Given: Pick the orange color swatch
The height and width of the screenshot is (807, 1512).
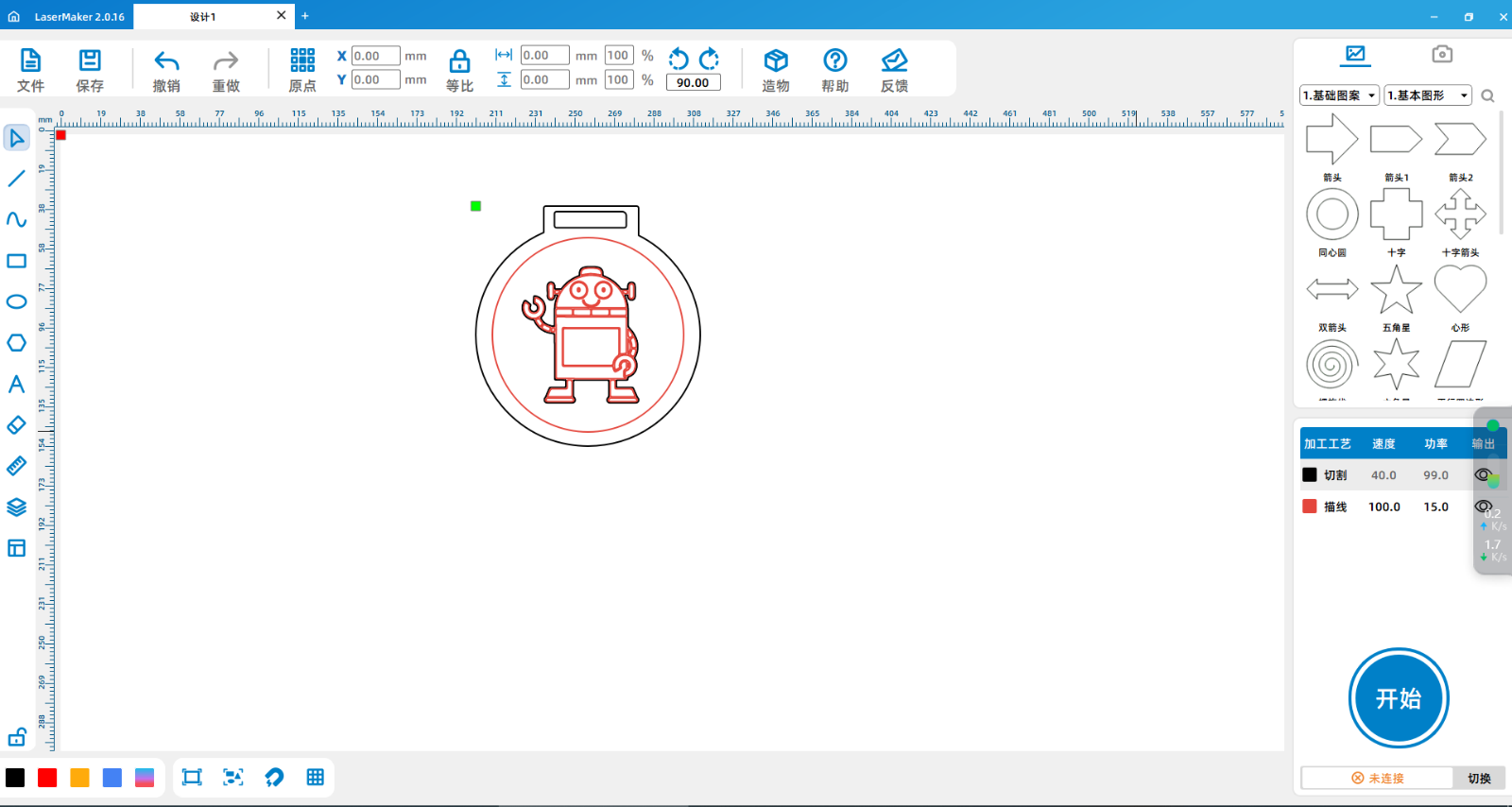Looking at the screenshot, I should (x=80, y=778).
